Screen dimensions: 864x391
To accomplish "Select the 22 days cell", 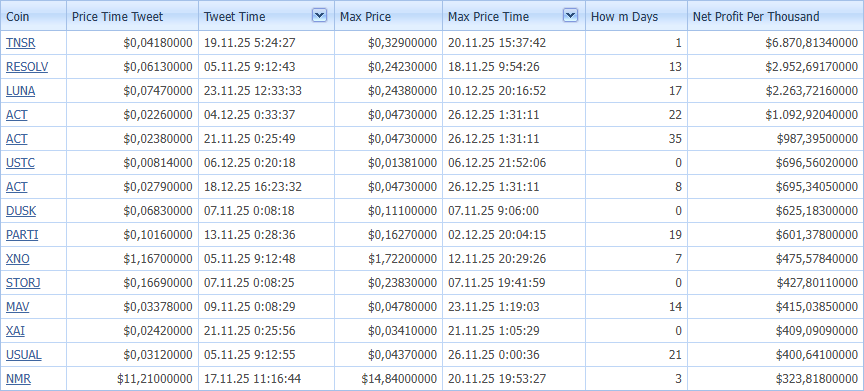I will pyautogui.click(x=636, y=115).
